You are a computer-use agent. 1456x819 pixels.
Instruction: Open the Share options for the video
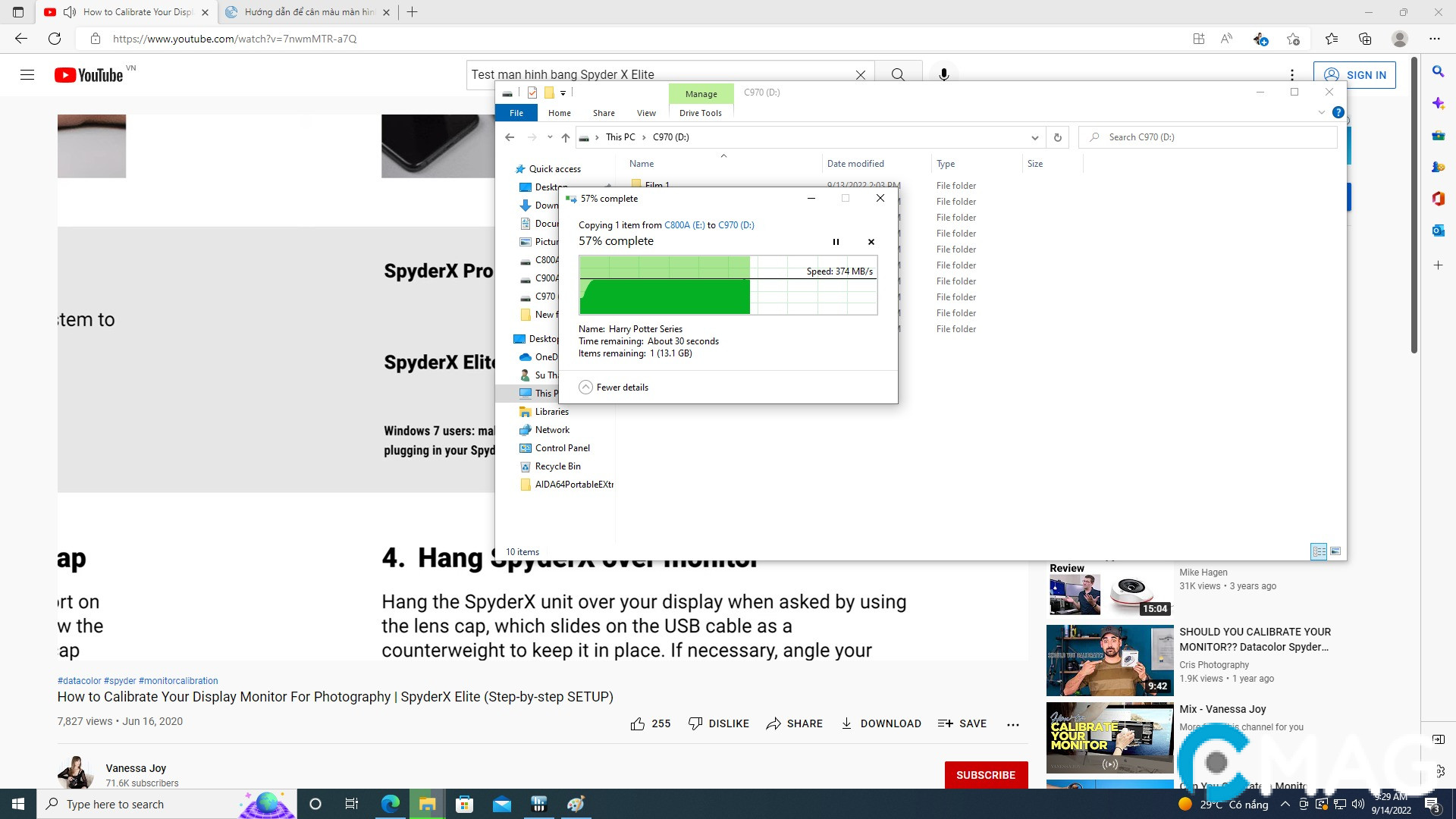794,723
